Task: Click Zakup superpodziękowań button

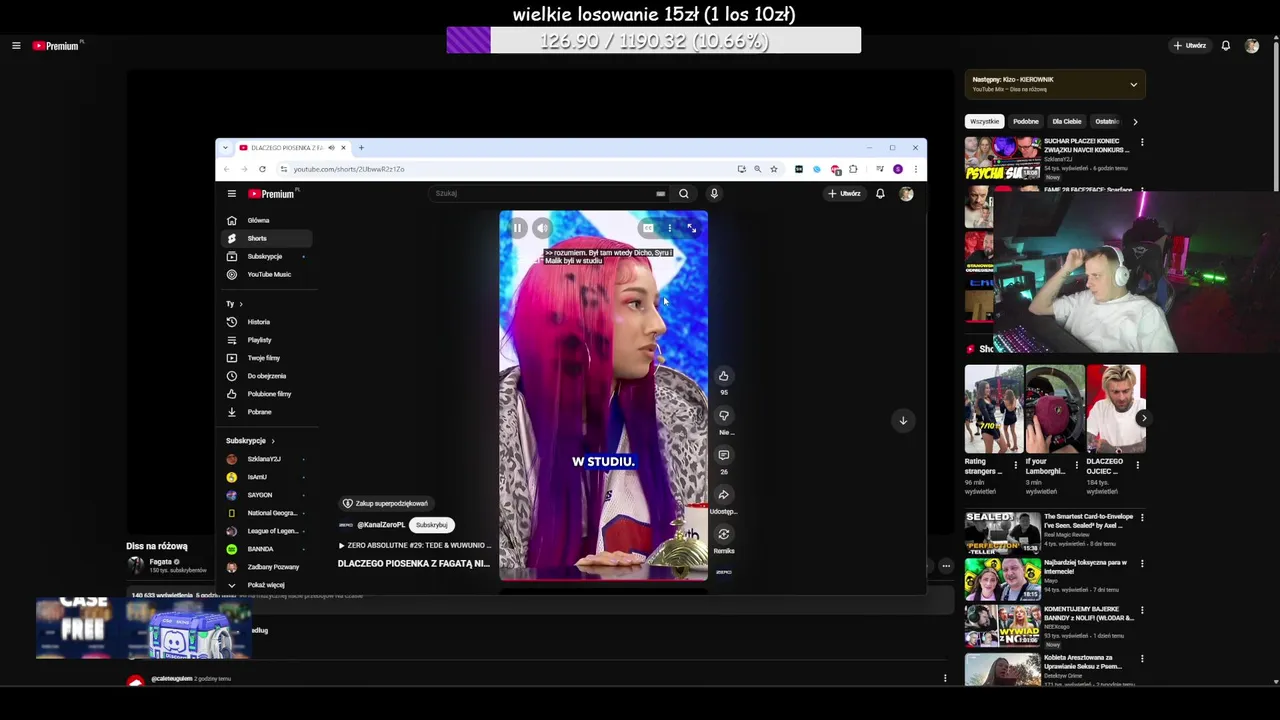Action: click(x=386, y=503)
